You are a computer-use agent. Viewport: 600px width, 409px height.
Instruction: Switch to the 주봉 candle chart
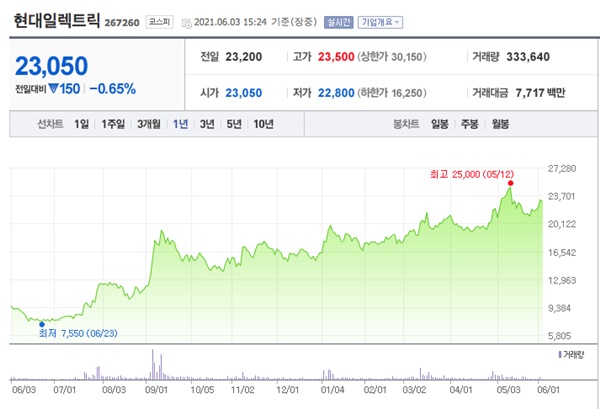click(470, 124)
